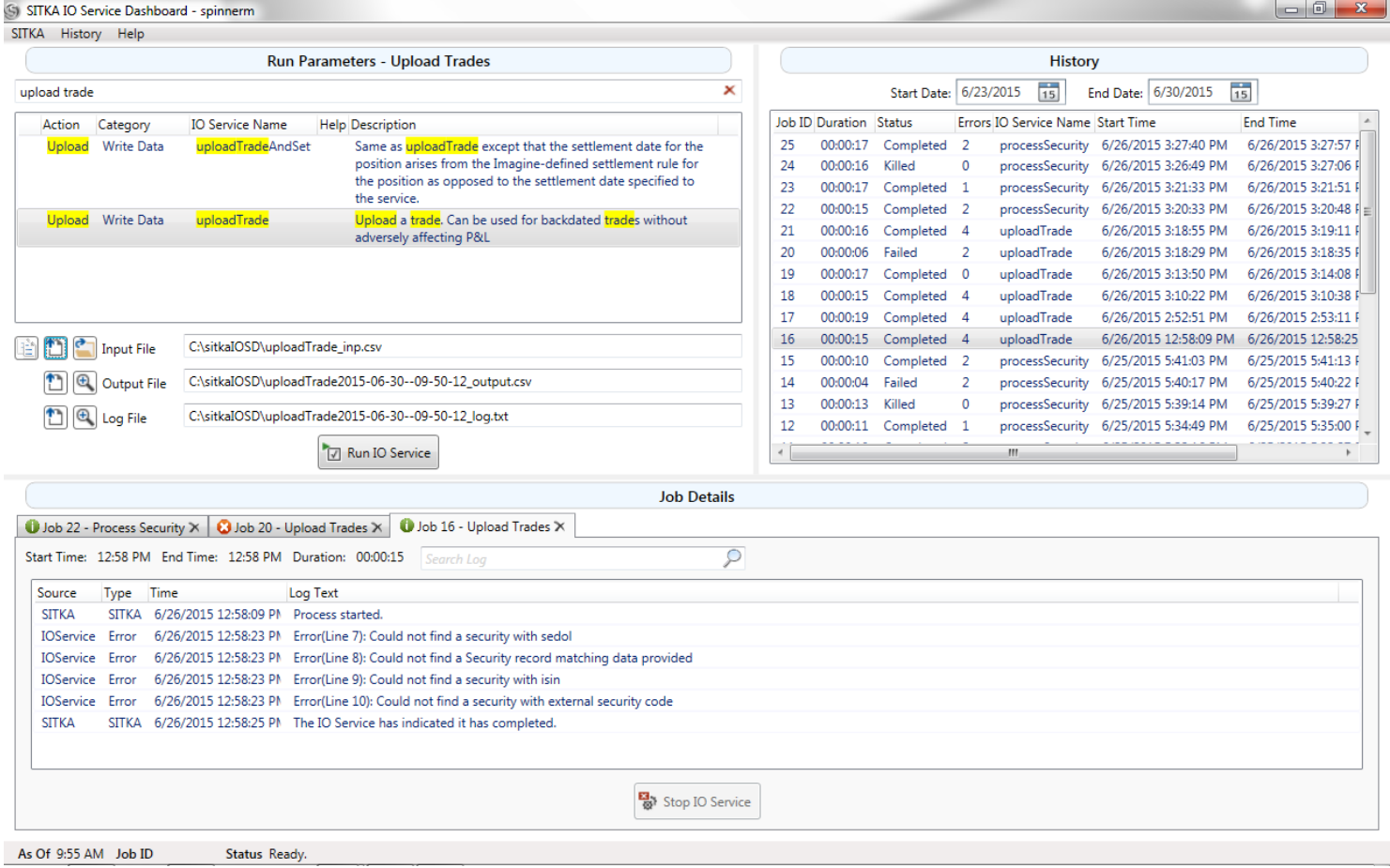This screenshot has height=868, width=1390.
Task: Open the Start Date calendar picker
Action: 1048,92
